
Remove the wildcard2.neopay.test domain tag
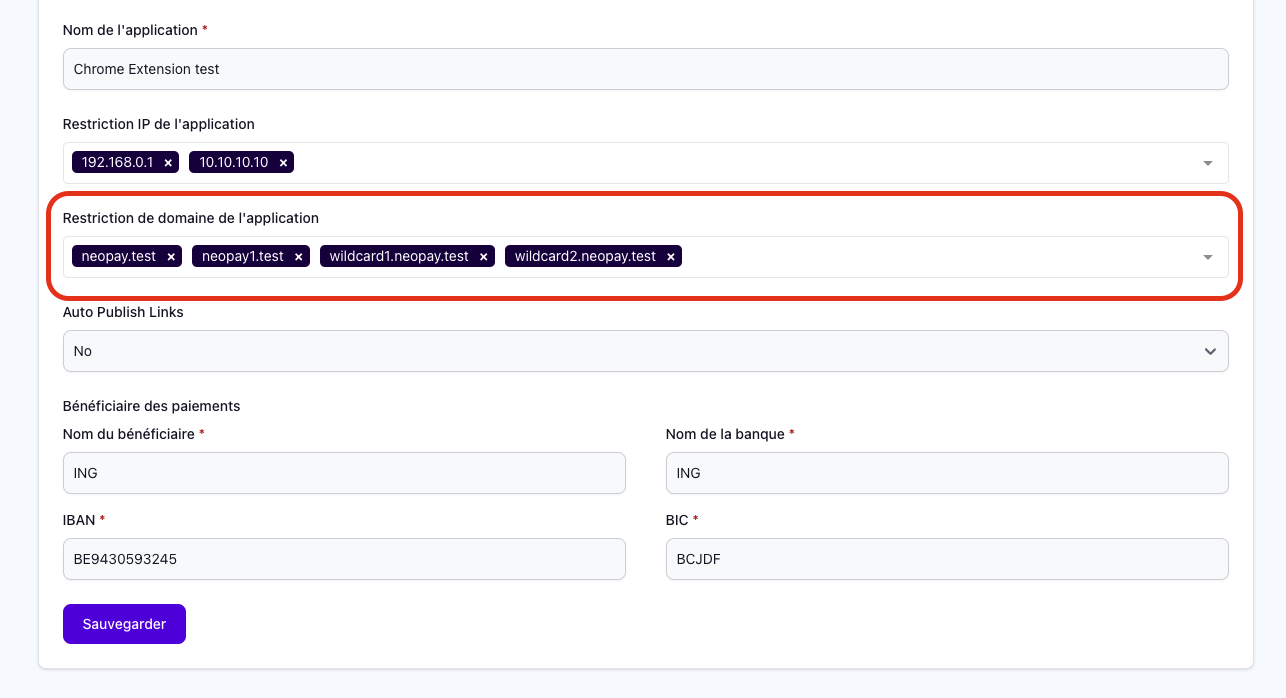[x=670, y=256]
